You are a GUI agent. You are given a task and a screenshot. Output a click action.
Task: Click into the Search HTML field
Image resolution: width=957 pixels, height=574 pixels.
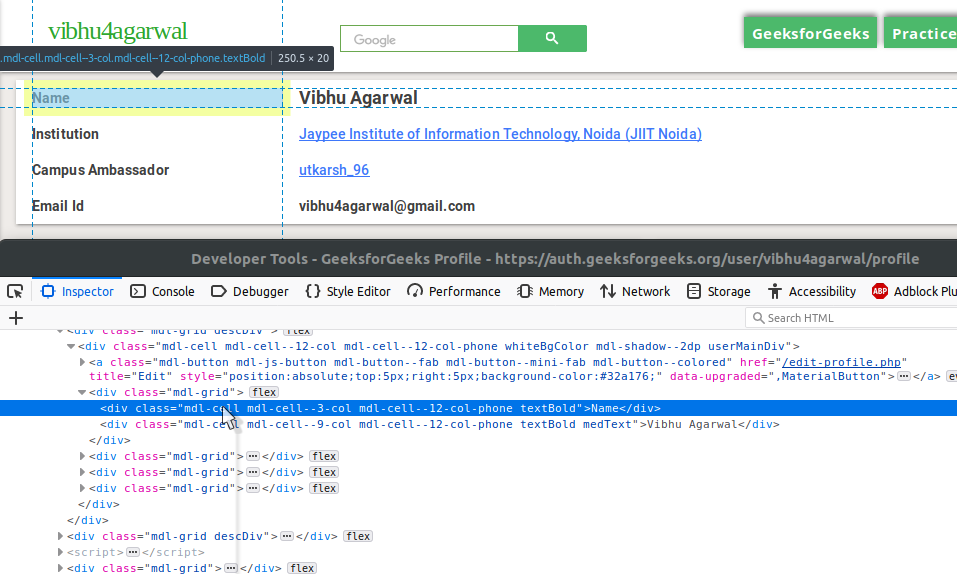pos(851,318)
